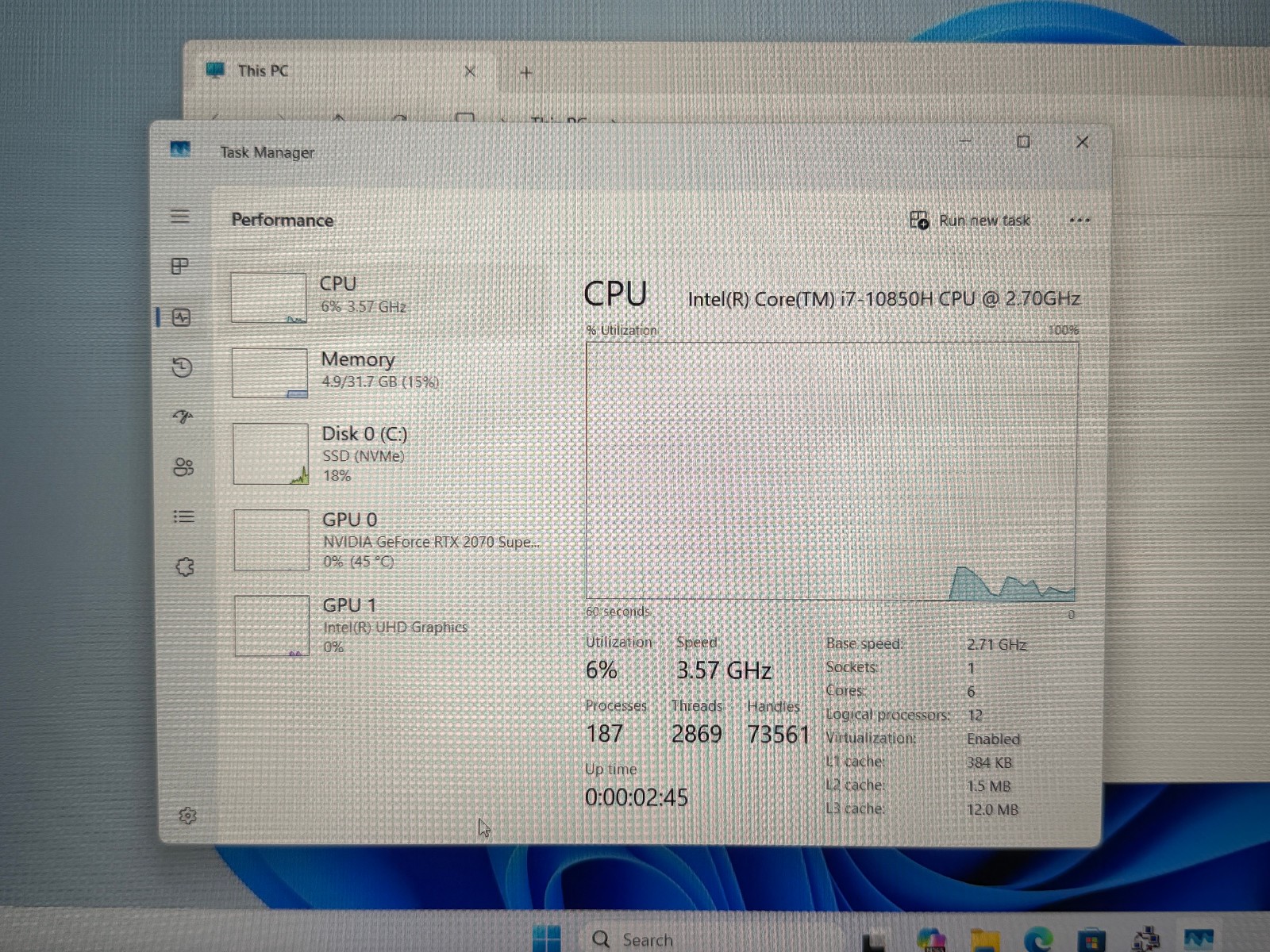This screenshot has height=952, width=1270.
Task: Select the Disk 0 (C:) entry
Action: click(387, 453)
